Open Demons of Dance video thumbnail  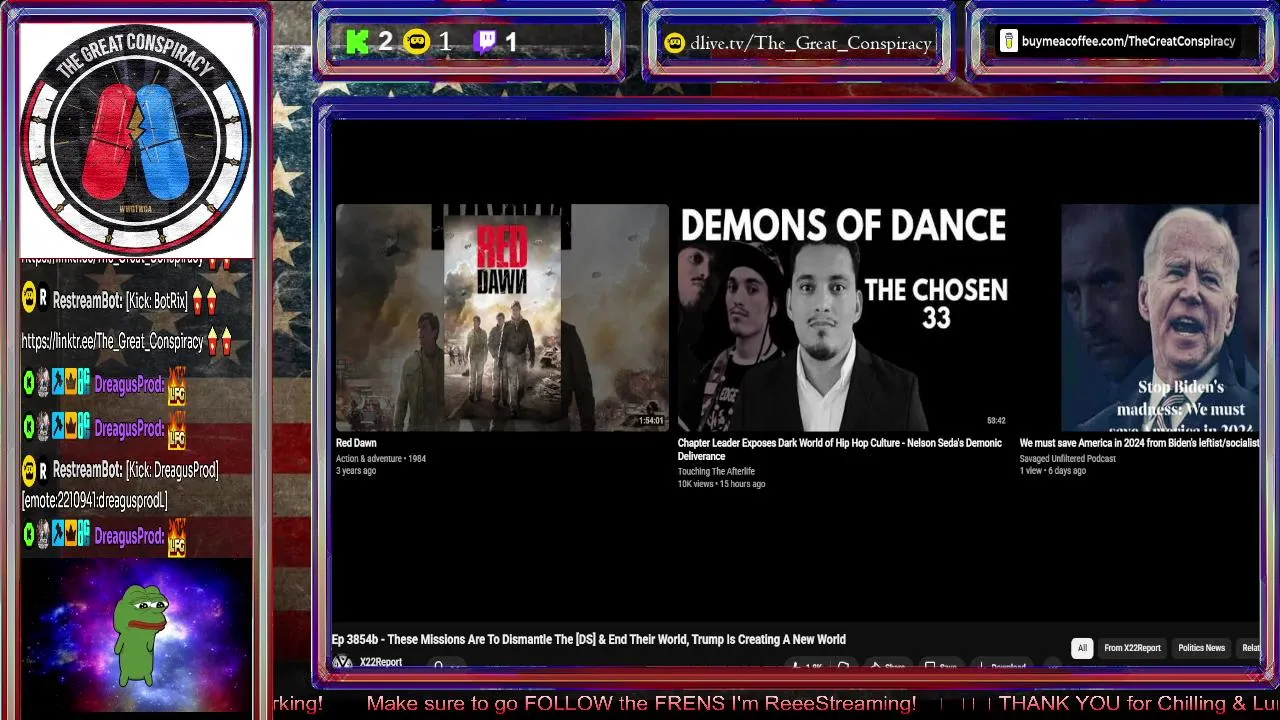(x=843, y=317)
